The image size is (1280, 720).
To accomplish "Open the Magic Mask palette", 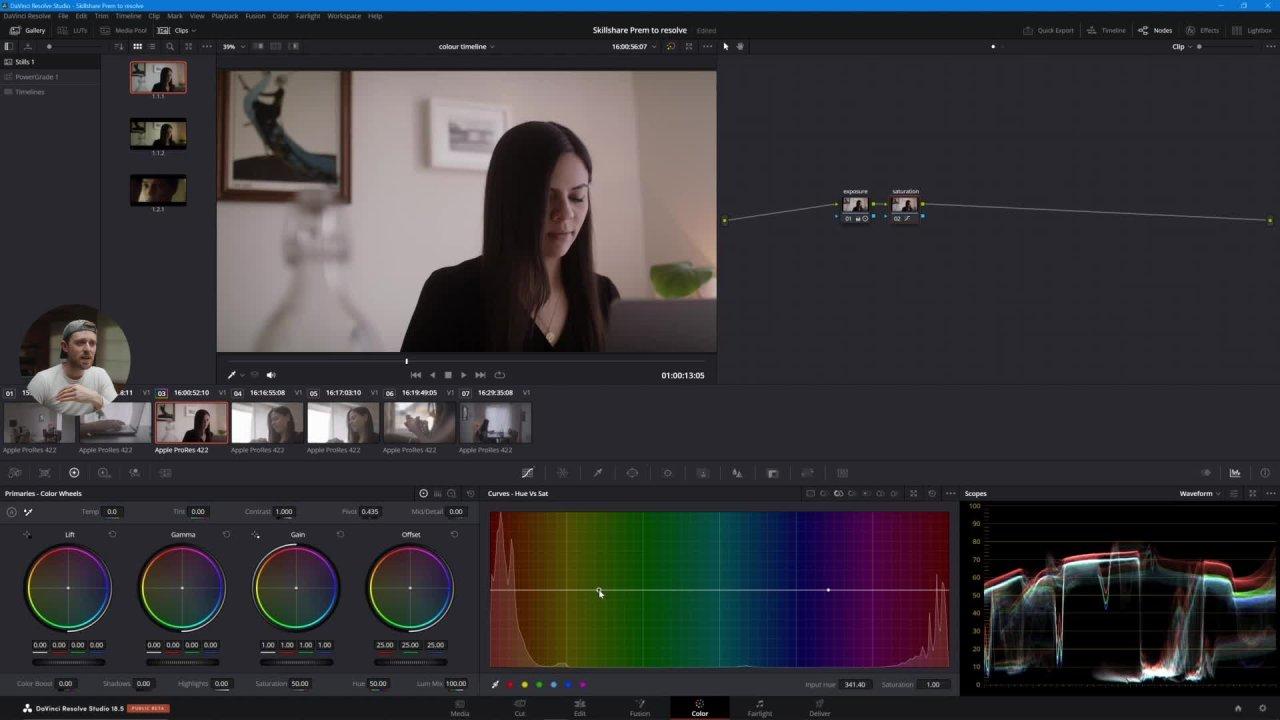I will tap(702, 472).
